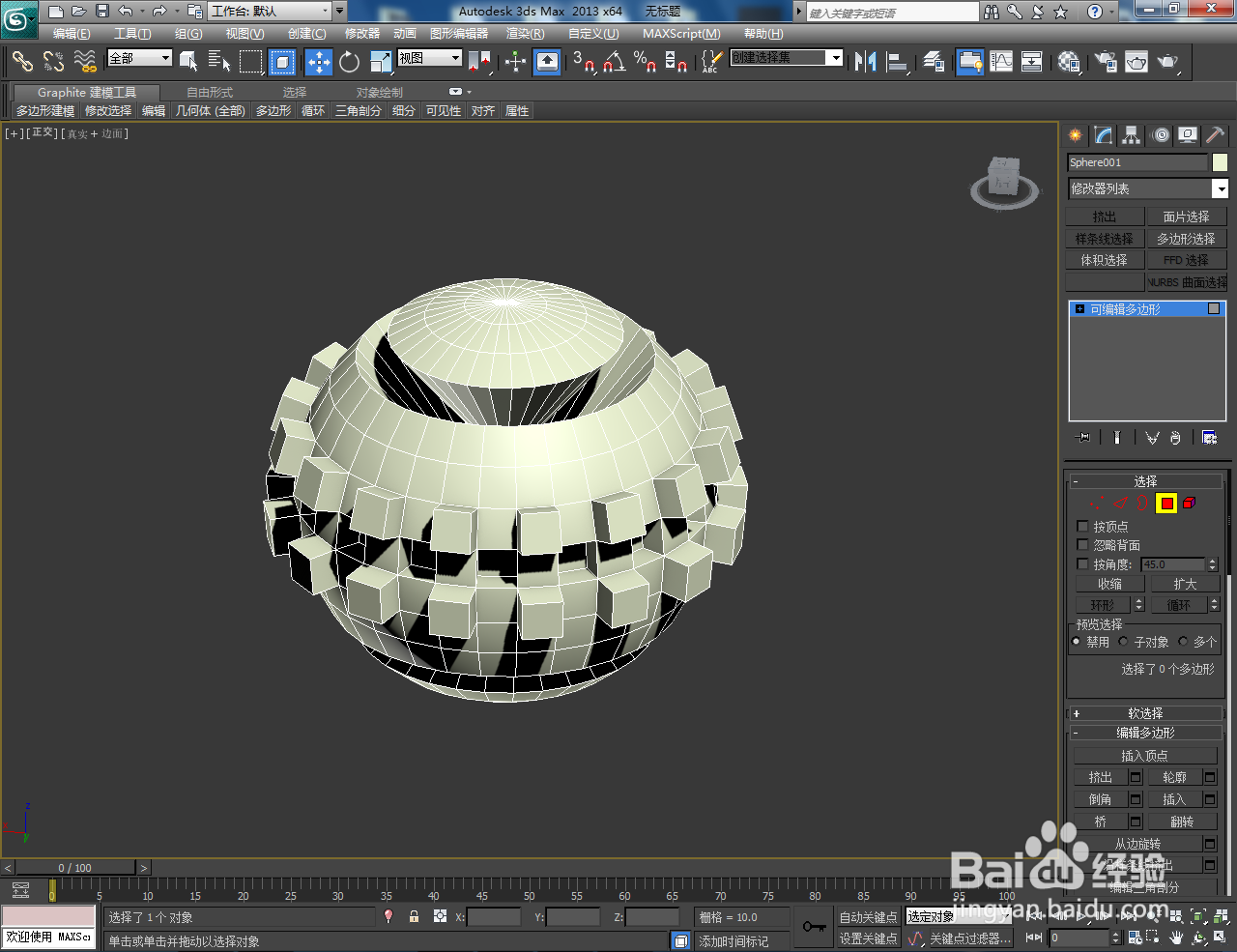Expand the 可编辑多边形 stack entry
1237x952 pixels.
click(1079, 308)
